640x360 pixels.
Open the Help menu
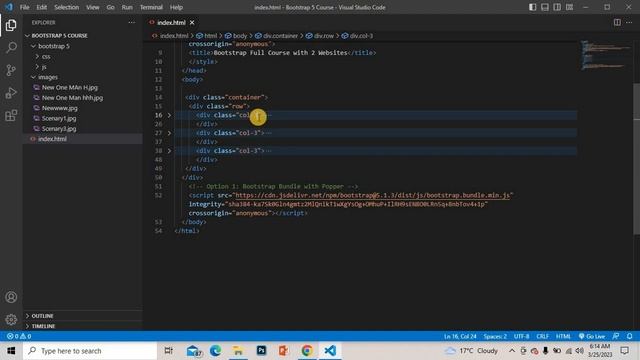(x=176, y=7)
